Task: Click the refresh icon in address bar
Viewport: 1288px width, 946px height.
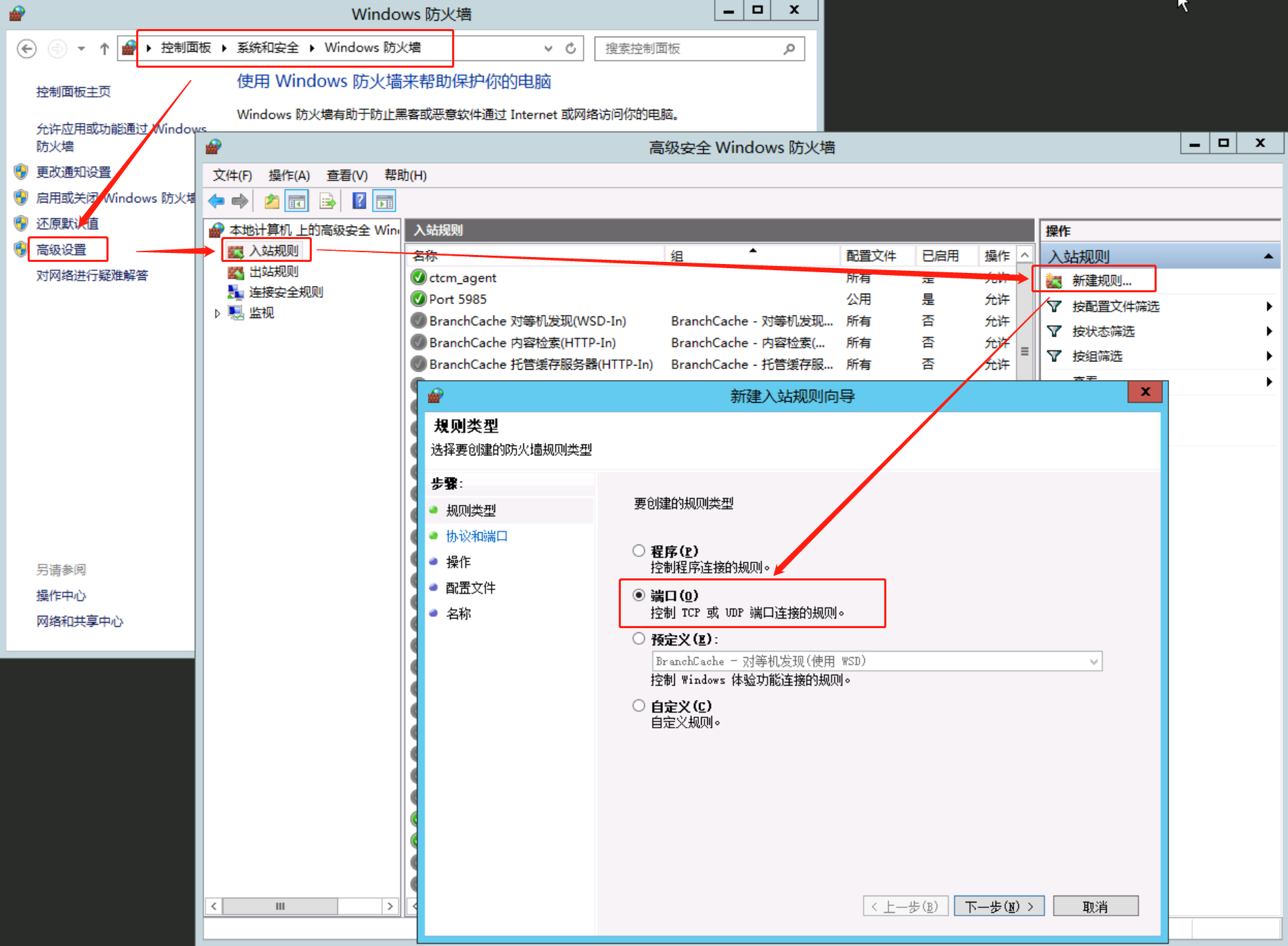Action: tap(570, 48)
